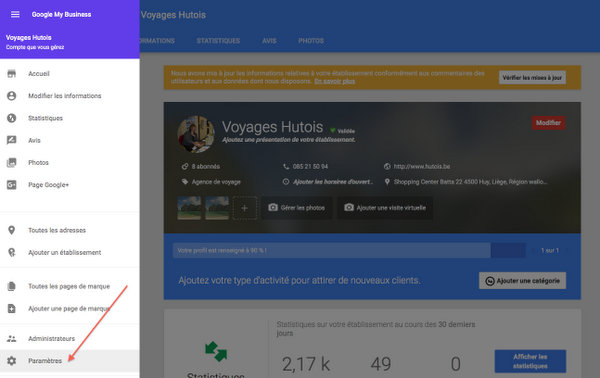This screenshot has height=378, width=600.
Task: Click the Modifier les informations person icon
Action: click(x=11, y=96)
